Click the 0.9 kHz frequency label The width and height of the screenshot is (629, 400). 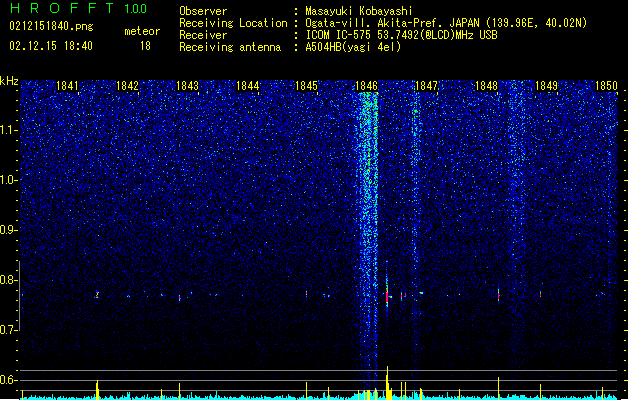tap(9, 230)
